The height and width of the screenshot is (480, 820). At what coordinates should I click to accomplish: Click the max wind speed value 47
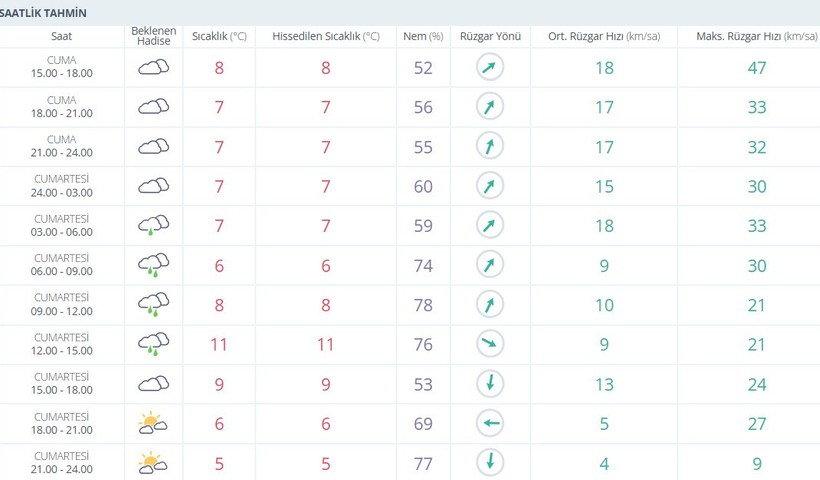757,68
